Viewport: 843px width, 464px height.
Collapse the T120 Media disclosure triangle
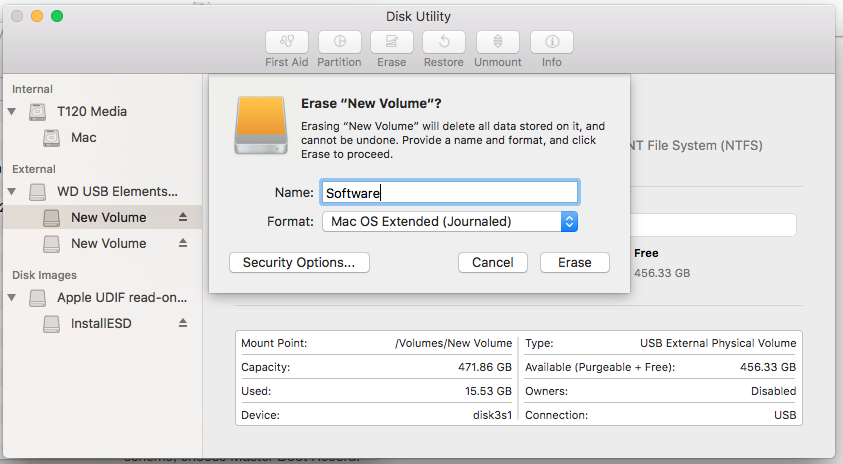point(12,112)
